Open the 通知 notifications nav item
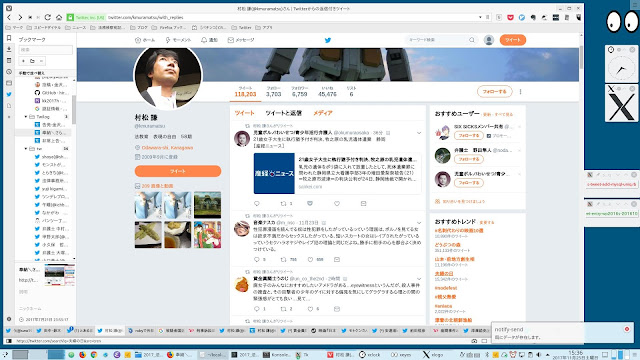 209,40
